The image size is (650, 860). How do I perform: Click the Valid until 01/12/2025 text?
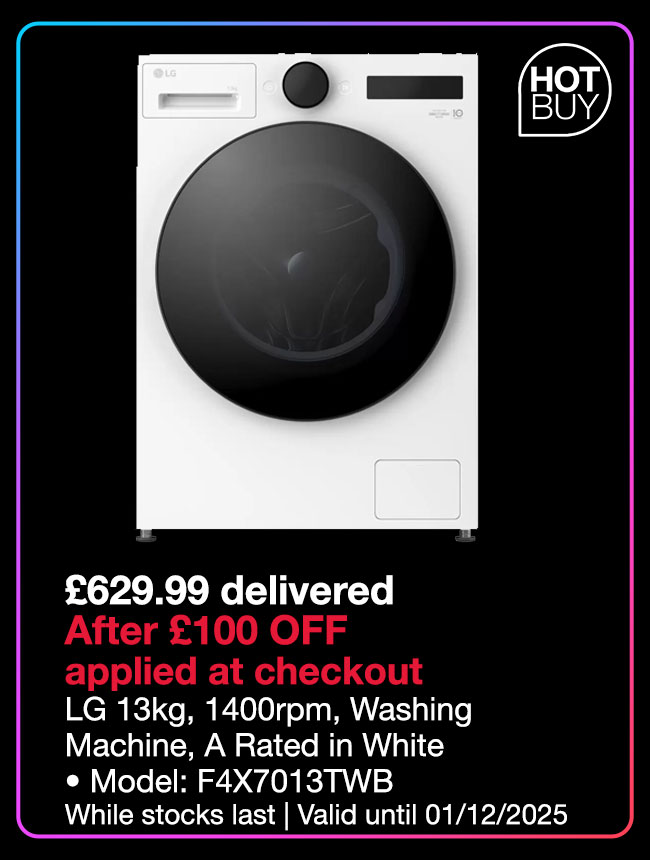tap(433, 814)
